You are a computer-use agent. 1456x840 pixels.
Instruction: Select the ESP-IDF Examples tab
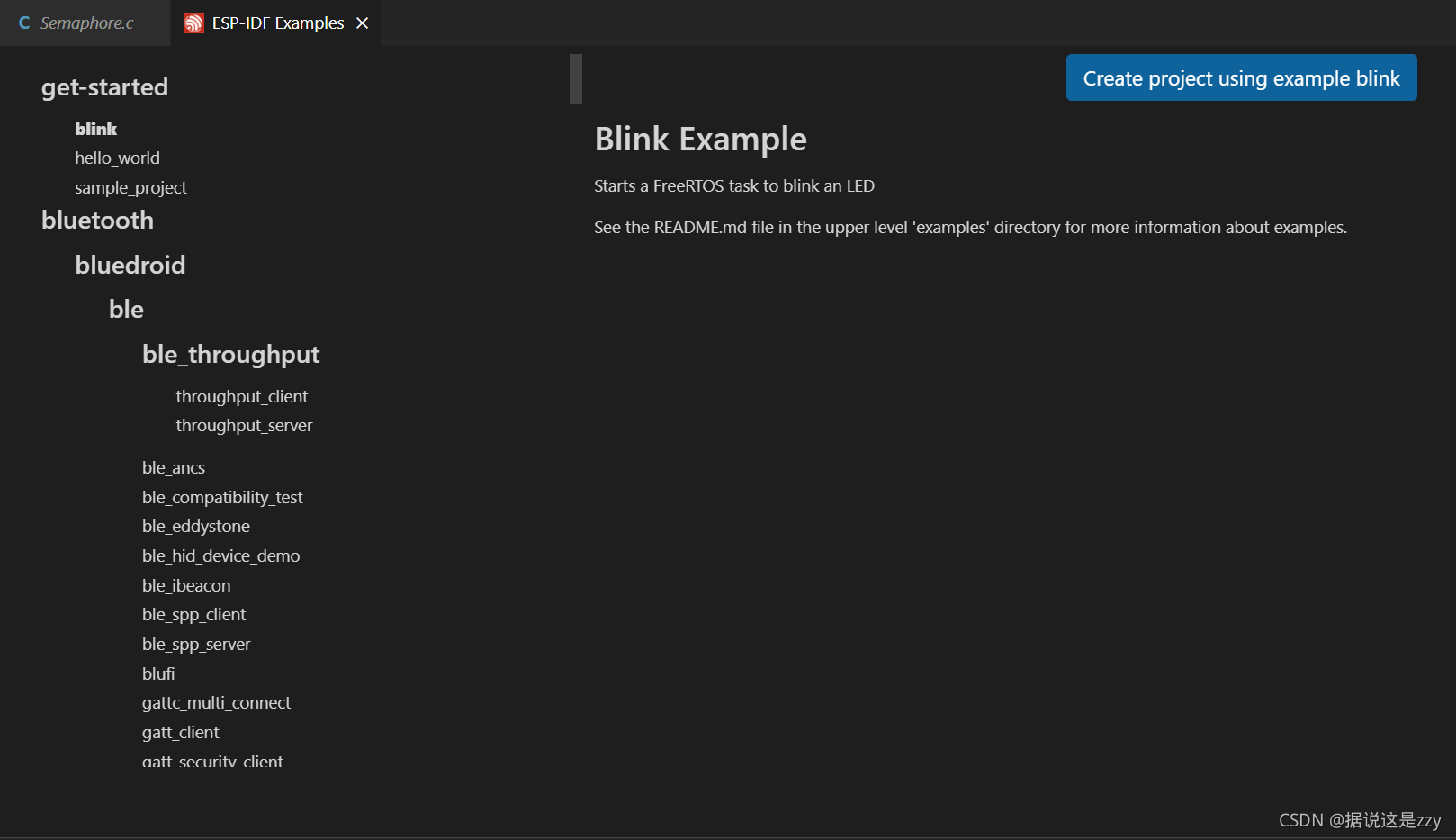coord(277,23)
